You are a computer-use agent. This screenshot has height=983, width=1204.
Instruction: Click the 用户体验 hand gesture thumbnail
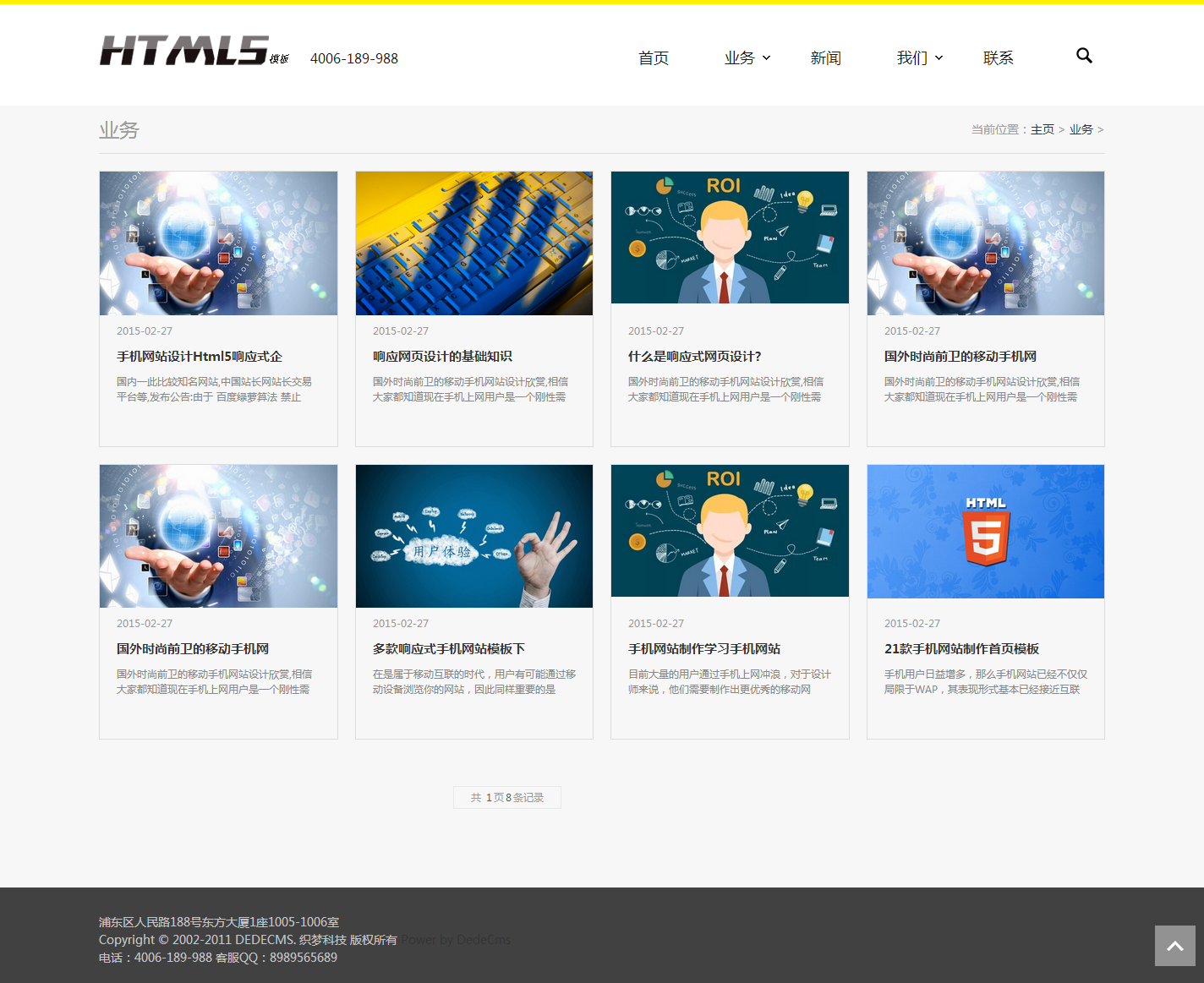pyautogui.click(x=473, y=536)
